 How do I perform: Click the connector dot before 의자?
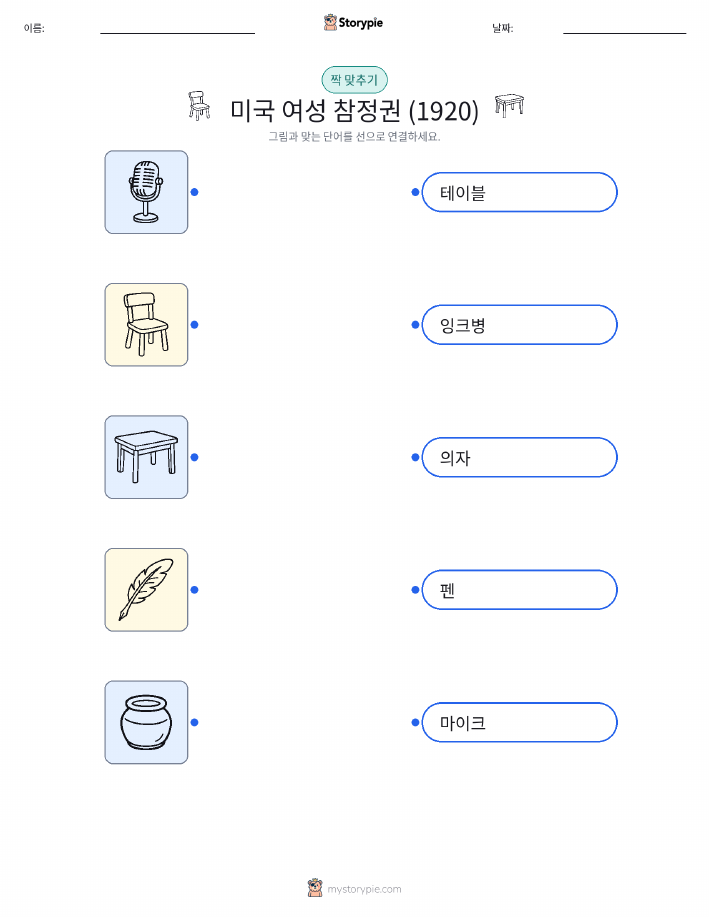coord(415,457)
